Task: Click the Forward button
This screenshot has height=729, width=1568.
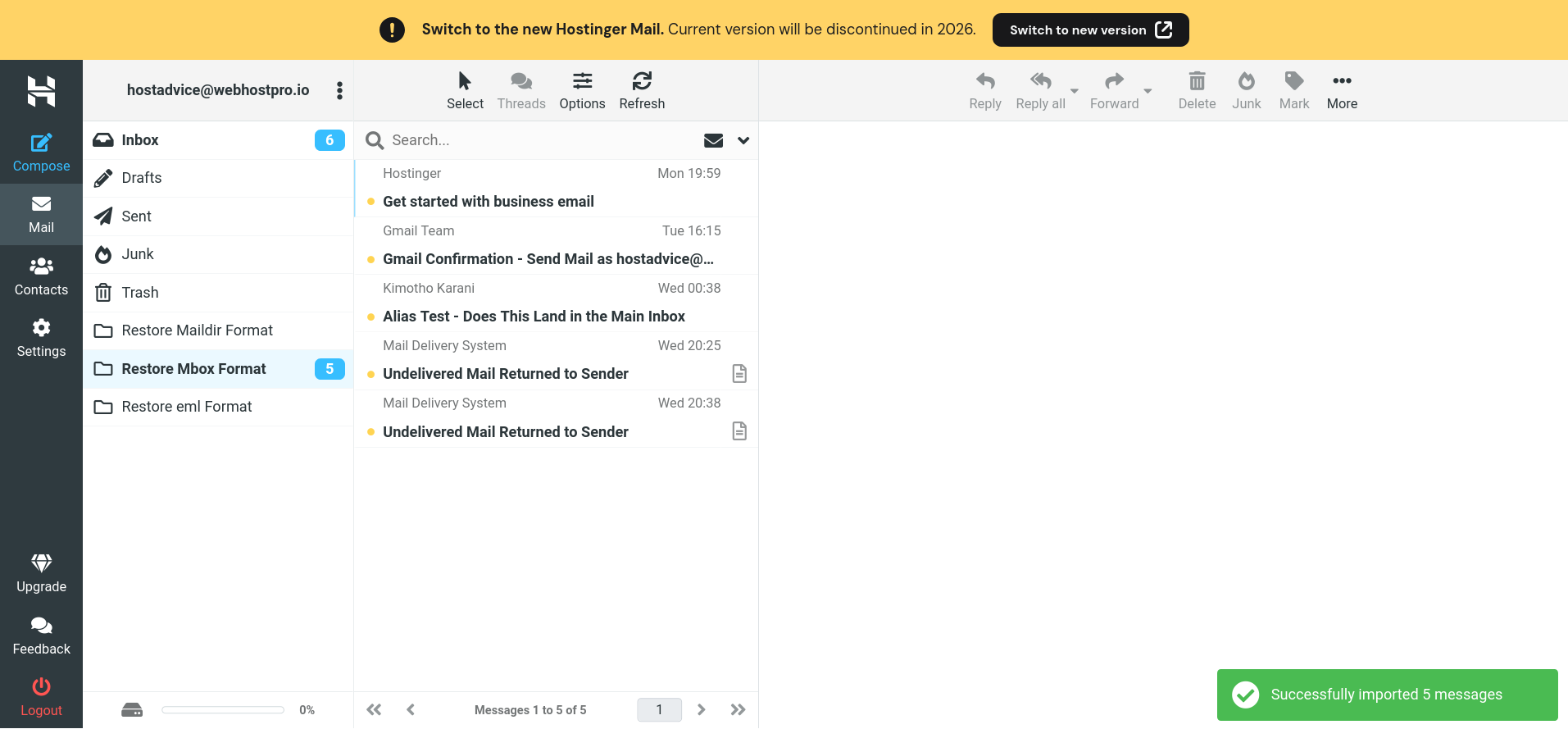Action: pos(1114,90)
